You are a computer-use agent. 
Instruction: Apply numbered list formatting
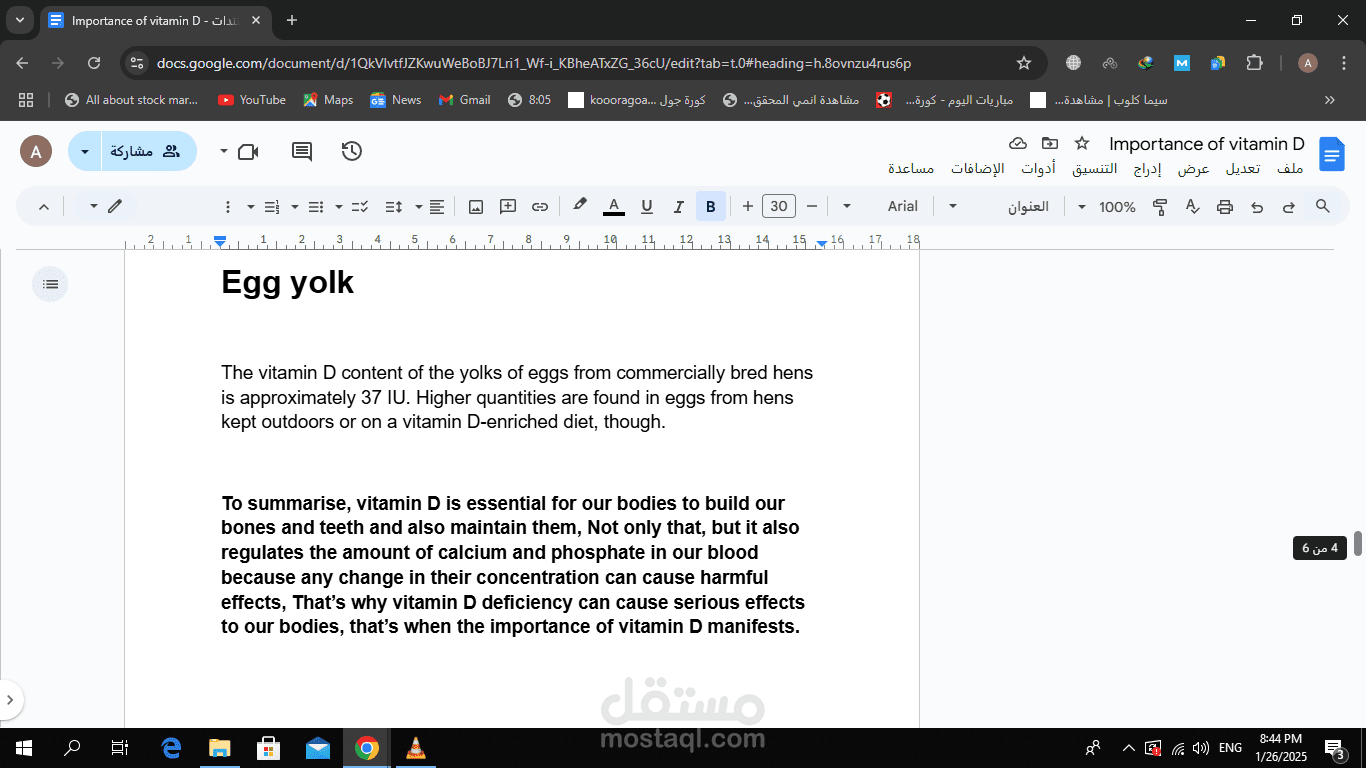(271, 207)
